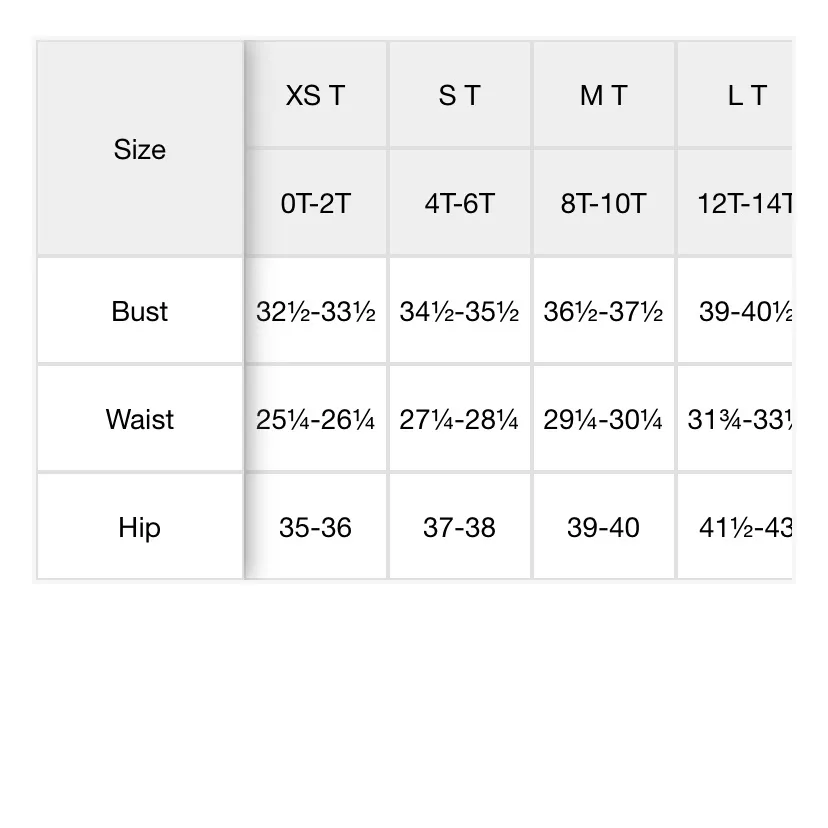Click the 29¼-30¼ waist measurement
Image resolution: width=828 pixels, height=828 pixels.
click(x=604, y=420)
